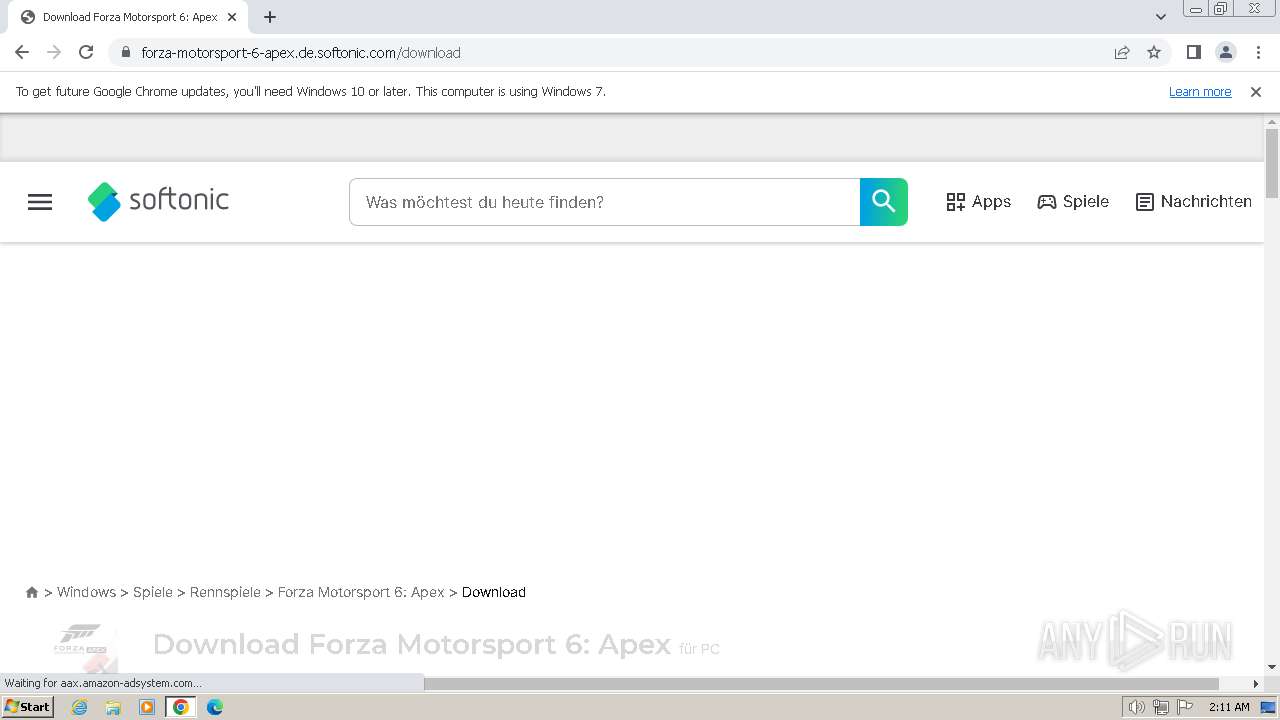The width and height of the screenshot is (1280, 720).
Task: Open the Chrome three-dot menu
Action: pos(1257,52)
